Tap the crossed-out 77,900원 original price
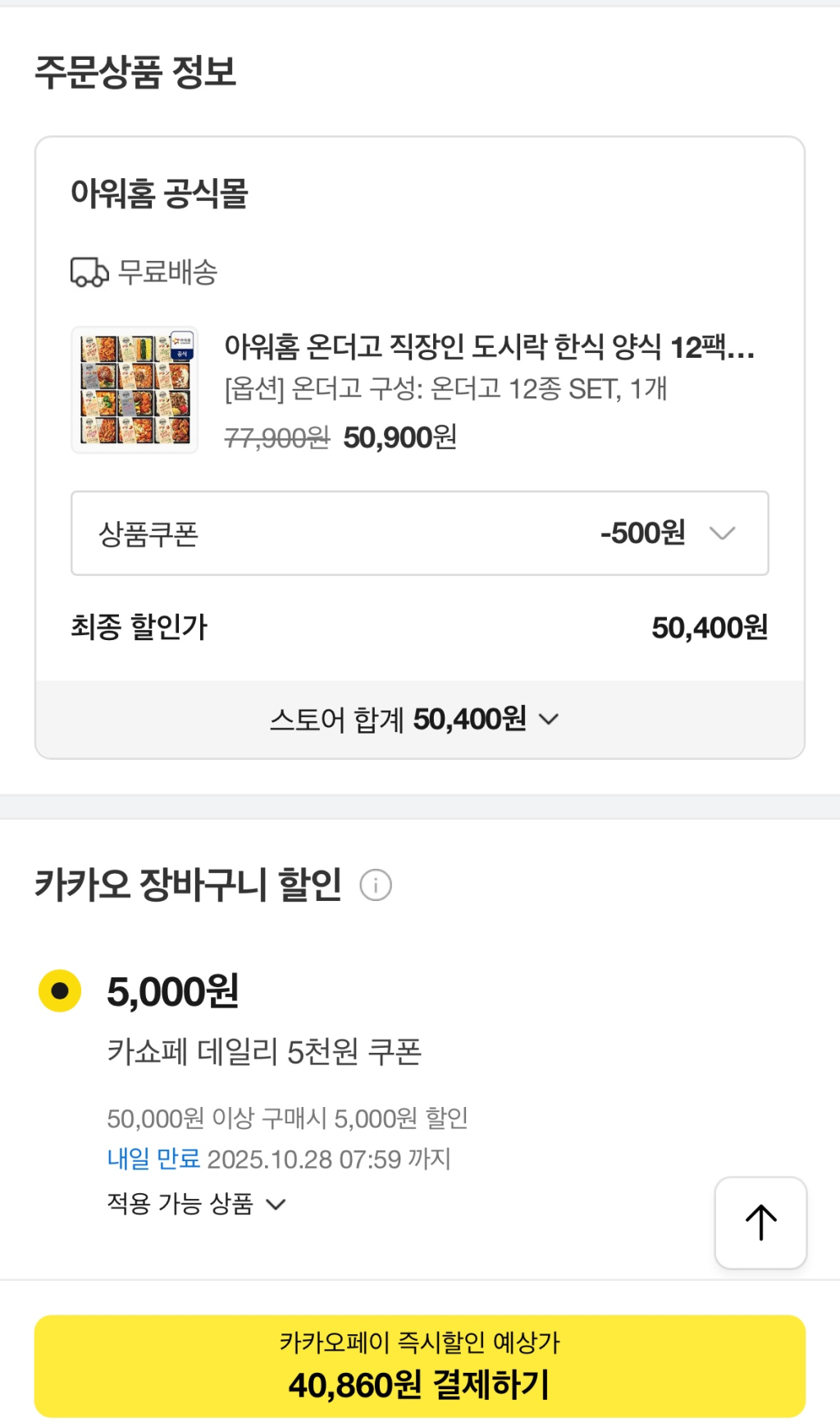This screenshot has width=840, height=1427. point(276,438)
